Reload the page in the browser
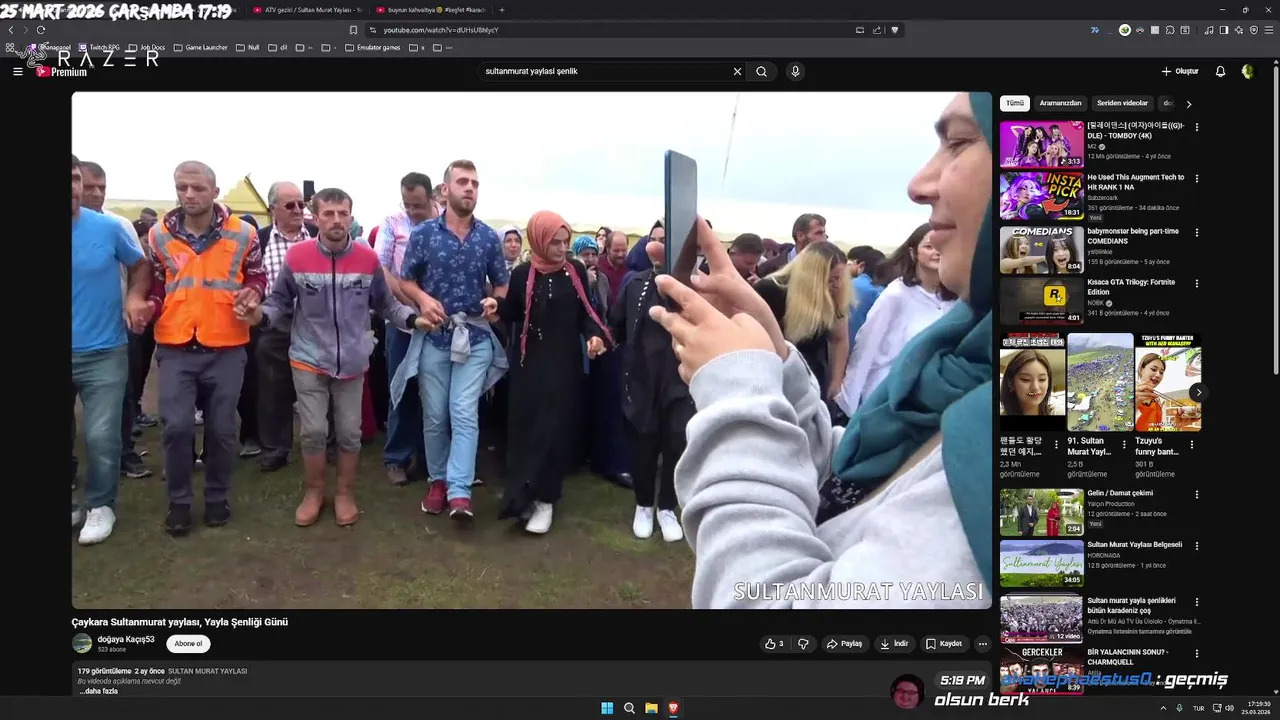This screenshot has width=1280, height=720. tap(41, 30)
